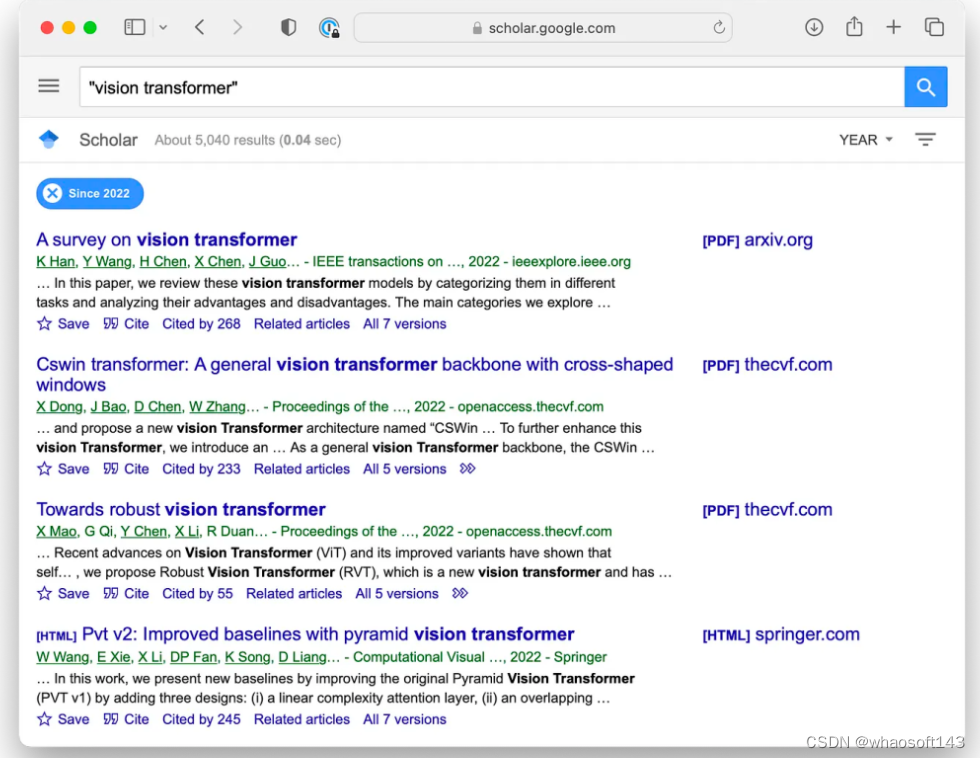Open the Share menu

click(854, 27)
